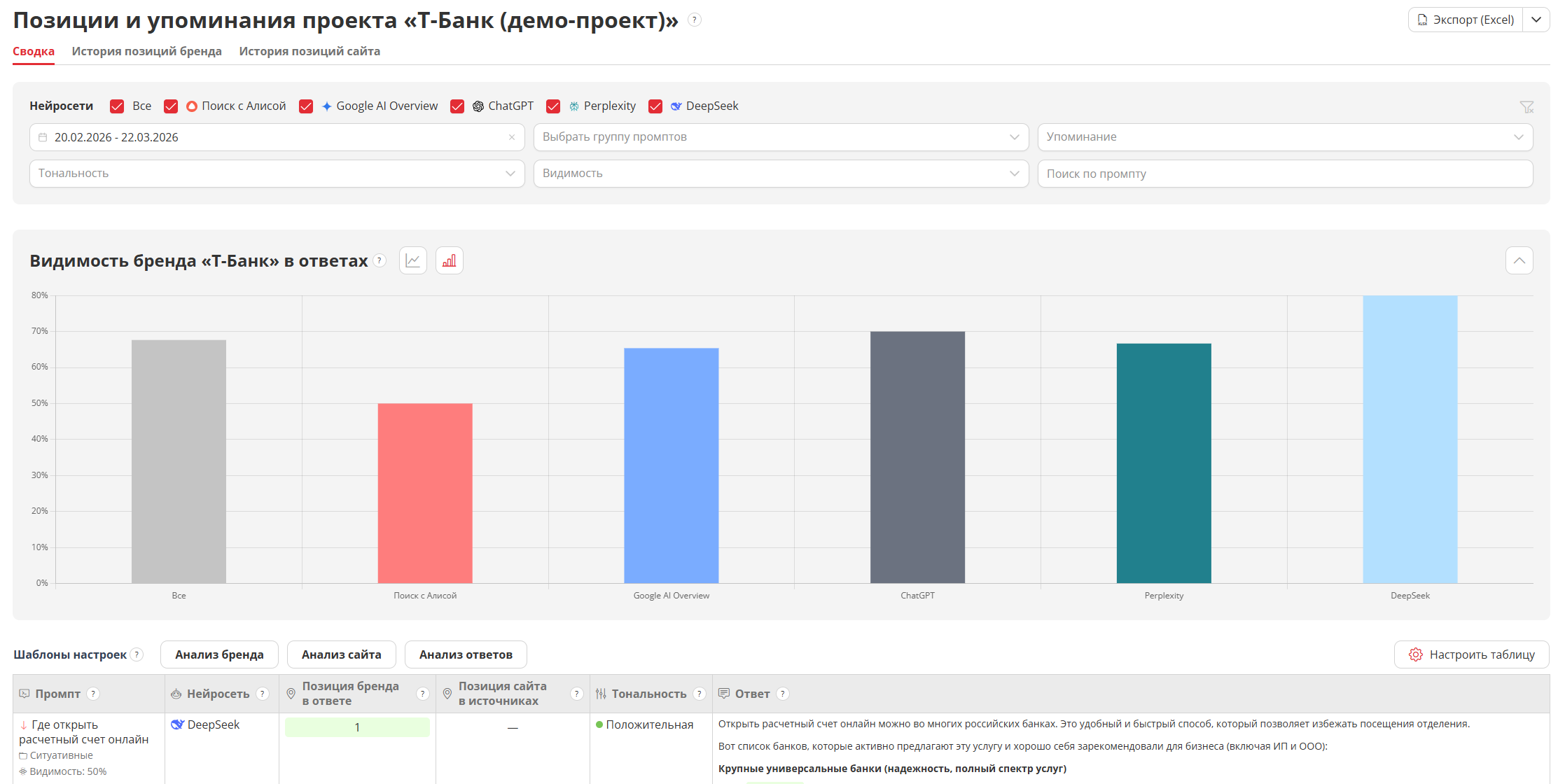The height and width of the screenshot is (784, 1565).
Task: Switch chart to bar graph view
Action: coord(449,260)
